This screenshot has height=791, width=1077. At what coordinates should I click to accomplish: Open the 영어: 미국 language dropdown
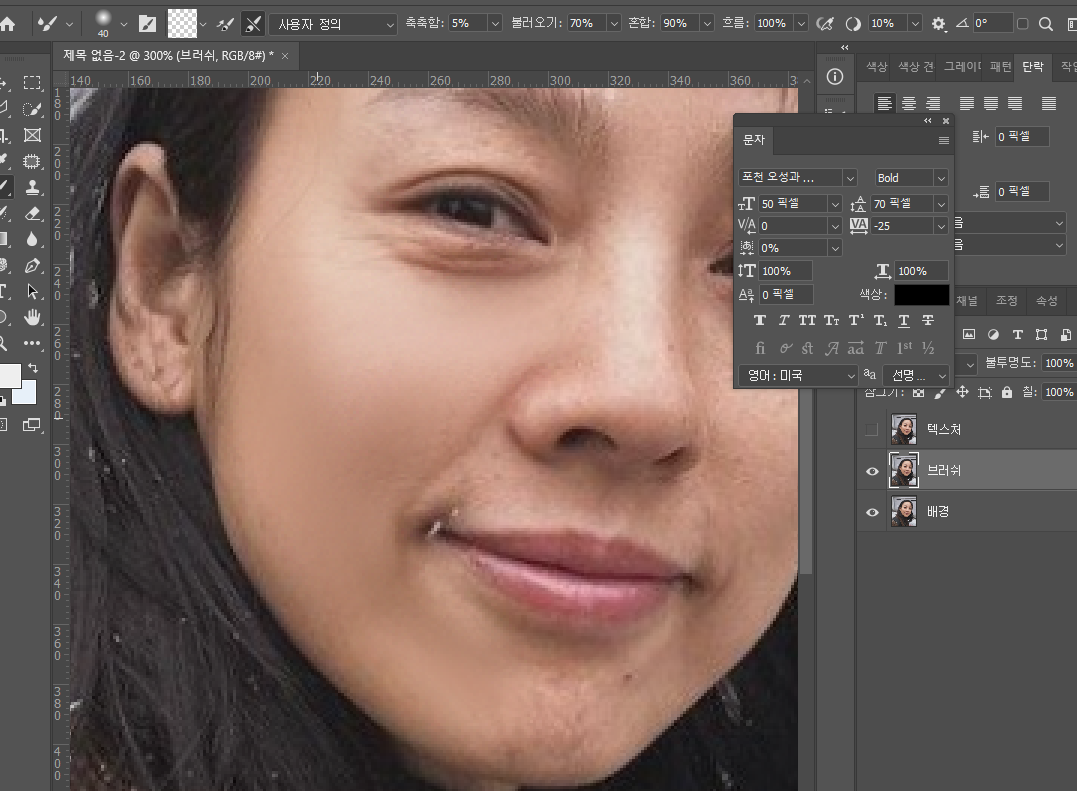tap(797, 376)
